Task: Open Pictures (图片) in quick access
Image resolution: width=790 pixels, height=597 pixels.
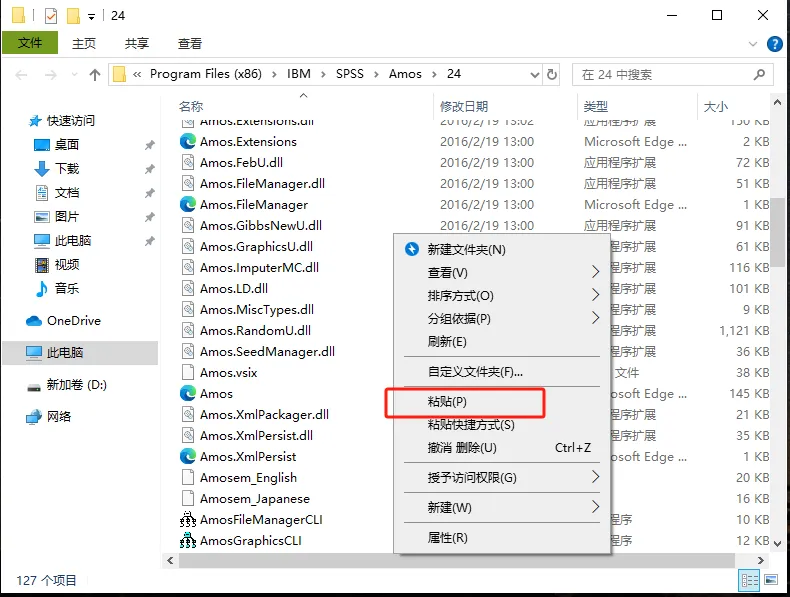Action: 67,217
